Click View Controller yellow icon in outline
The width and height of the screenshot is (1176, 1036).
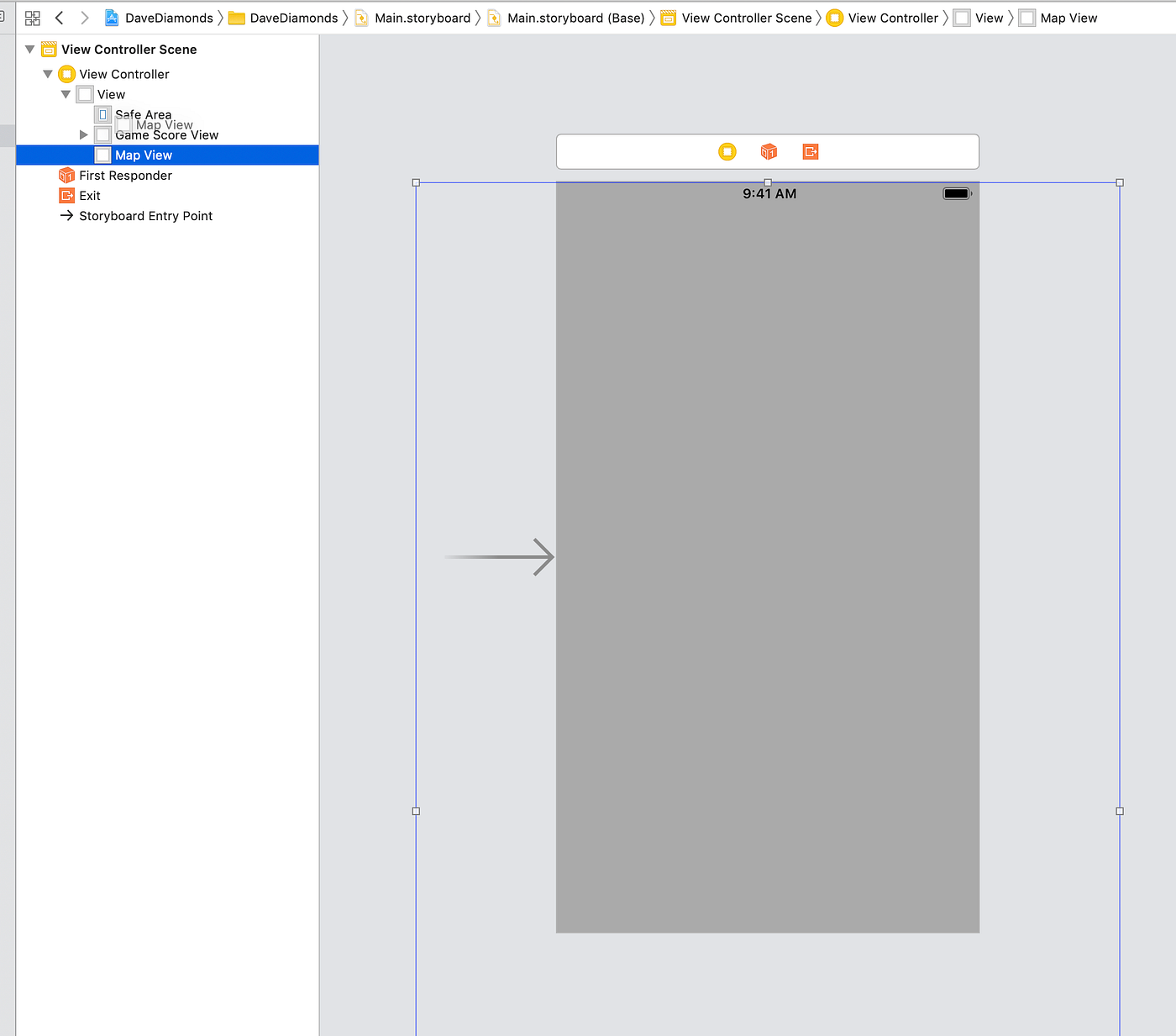[67, 74]
